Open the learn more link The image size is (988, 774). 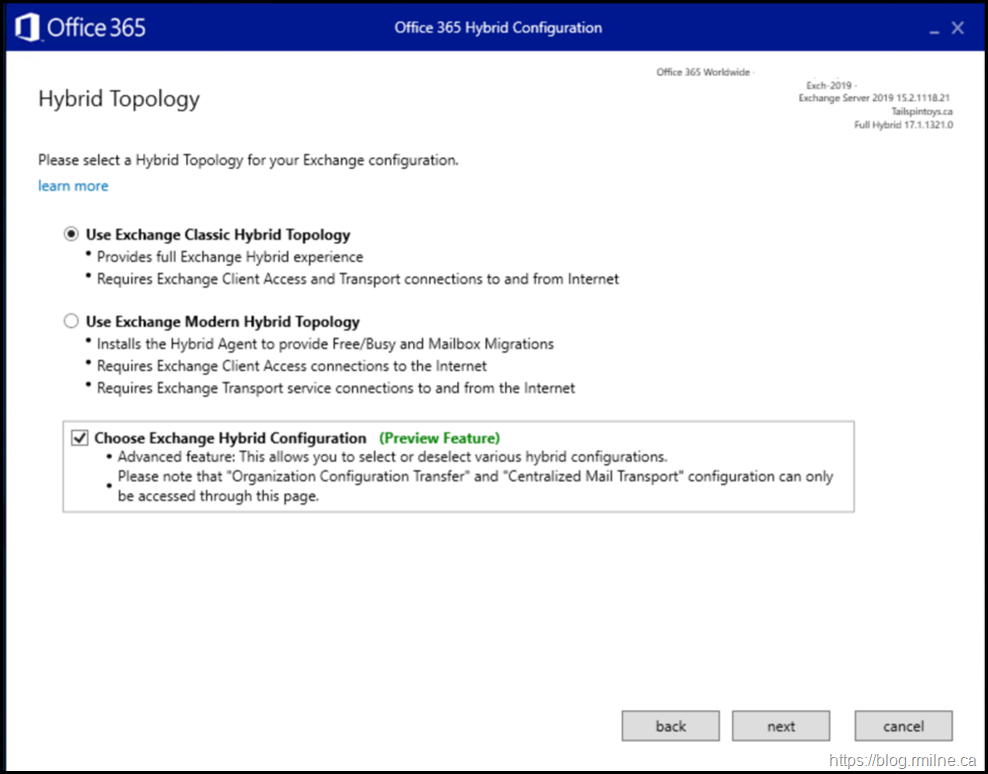click(73, 186)
